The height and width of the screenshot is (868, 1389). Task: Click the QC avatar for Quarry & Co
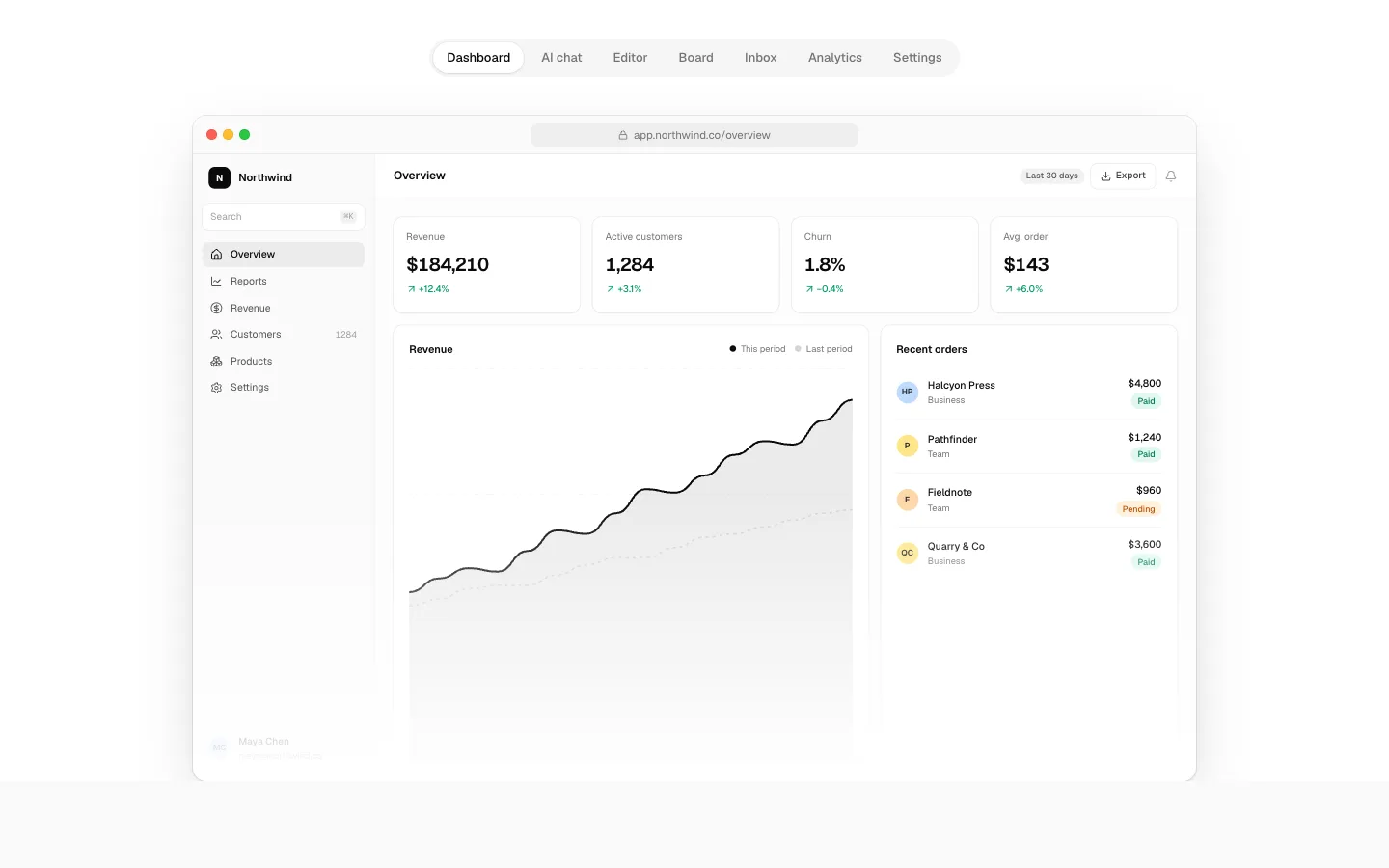click(x=907, y=553)
